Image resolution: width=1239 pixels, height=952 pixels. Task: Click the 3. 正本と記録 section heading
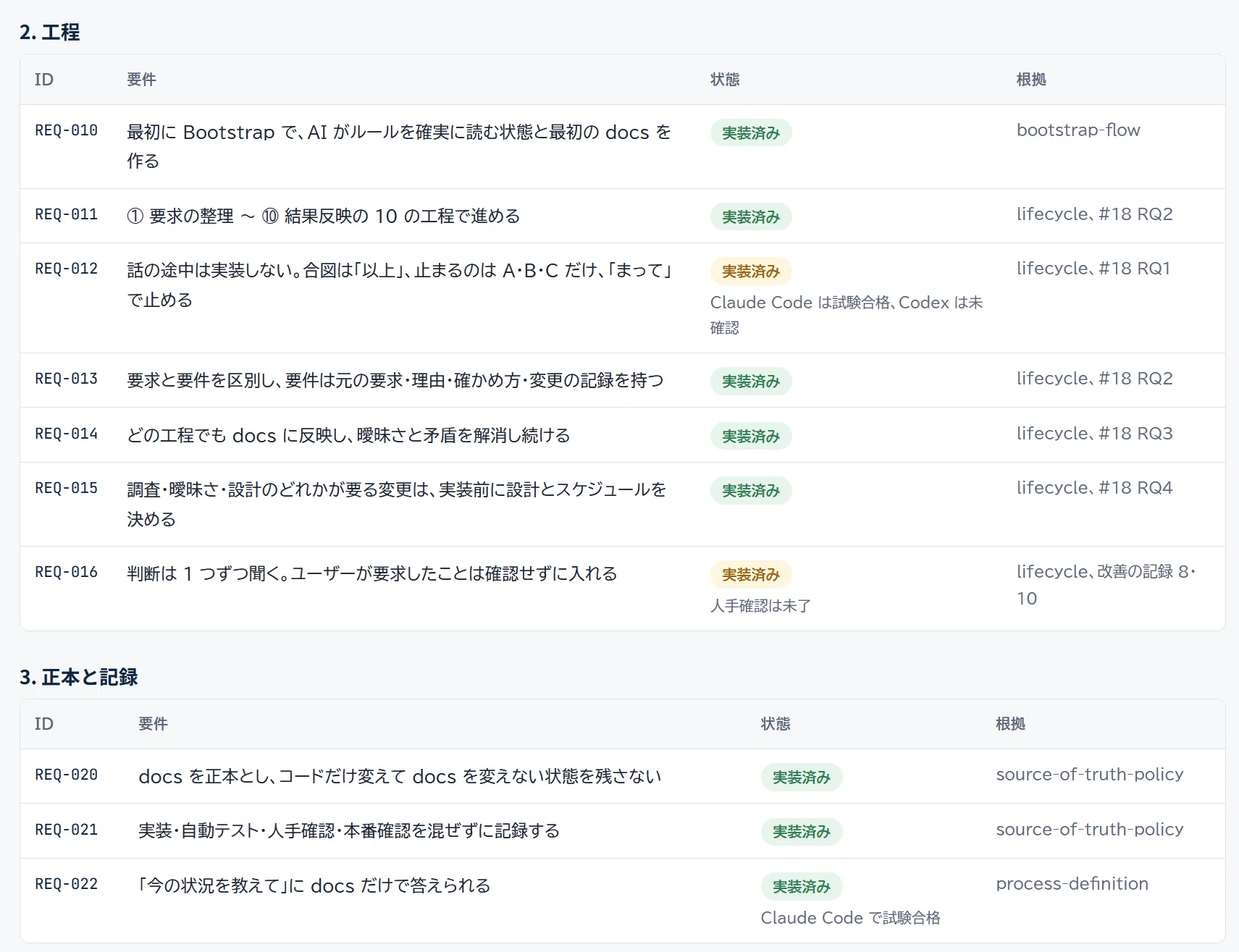pyautogui.click(x=79, y=678)
